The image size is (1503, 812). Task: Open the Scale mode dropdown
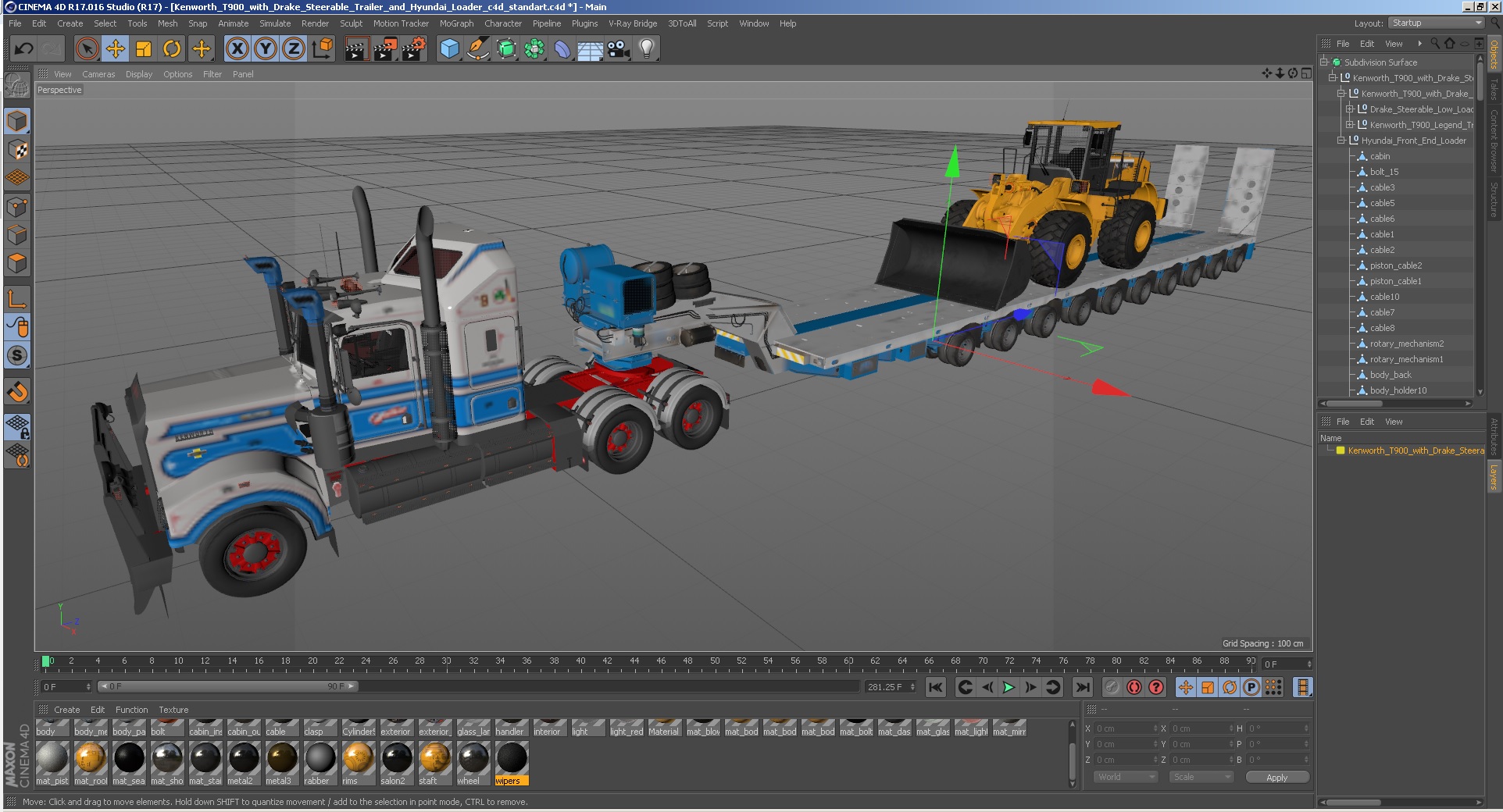1201,777
